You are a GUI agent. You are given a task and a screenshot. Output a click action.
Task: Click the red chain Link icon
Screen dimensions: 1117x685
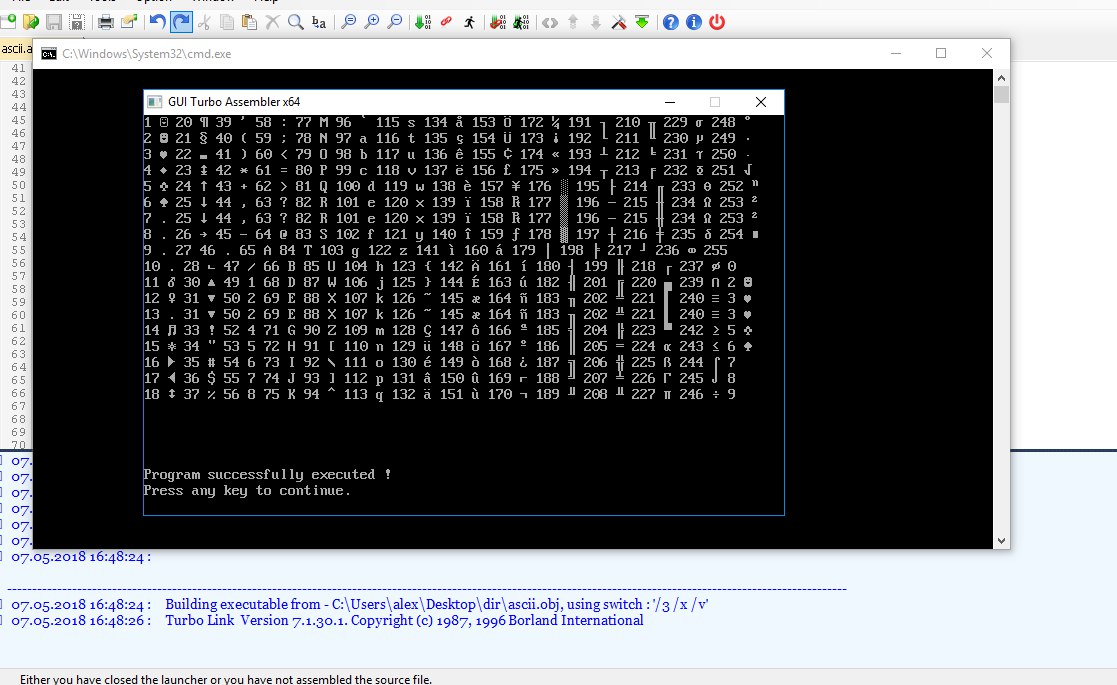pyautogui.click(x=446, y=22)
